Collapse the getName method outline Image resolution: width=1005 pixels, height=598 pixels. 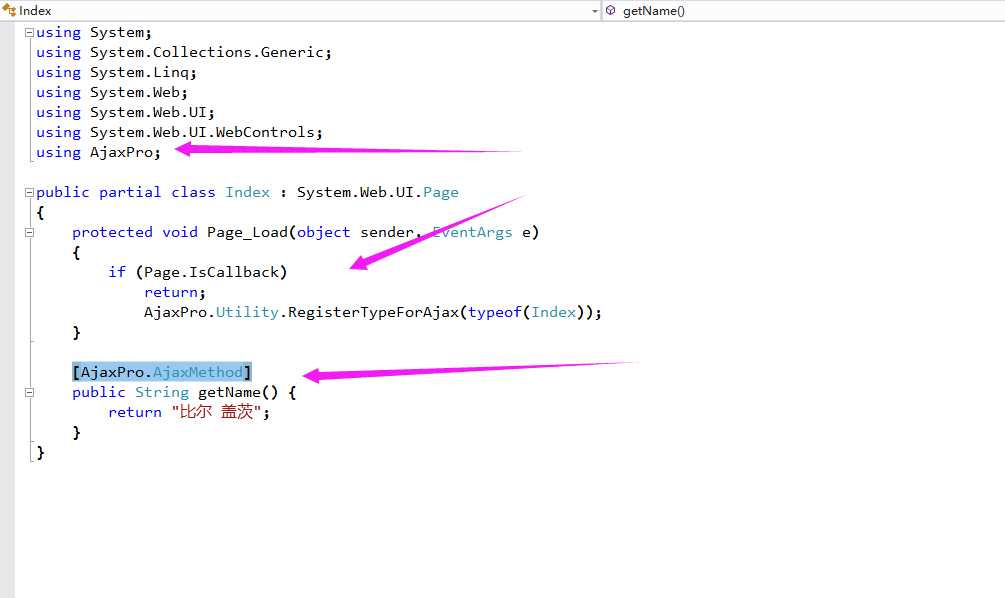tap(29, 392)
